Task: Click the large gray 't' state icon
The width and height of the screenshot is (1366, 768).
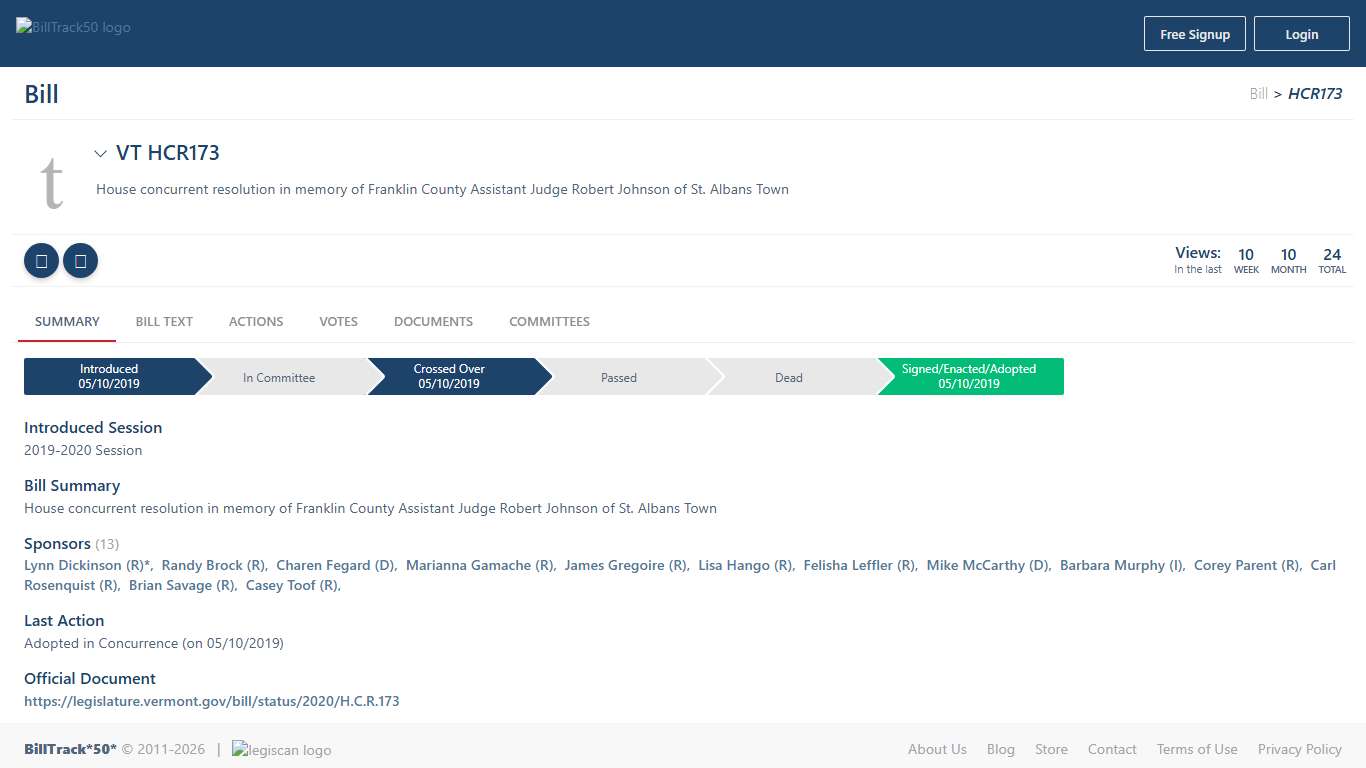Action: click(x=52, y=182)
